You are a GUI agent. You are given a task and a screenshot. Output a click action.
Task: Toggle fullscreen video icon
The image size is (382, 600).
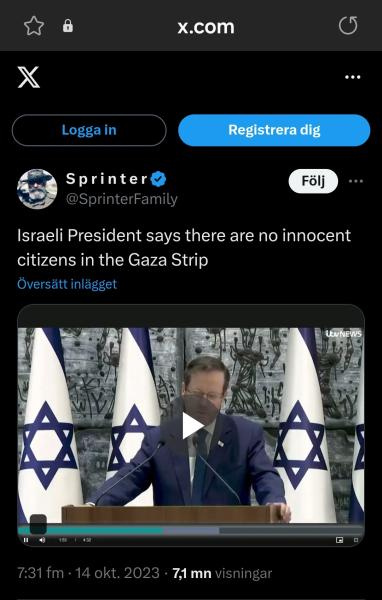click(356, 540)
